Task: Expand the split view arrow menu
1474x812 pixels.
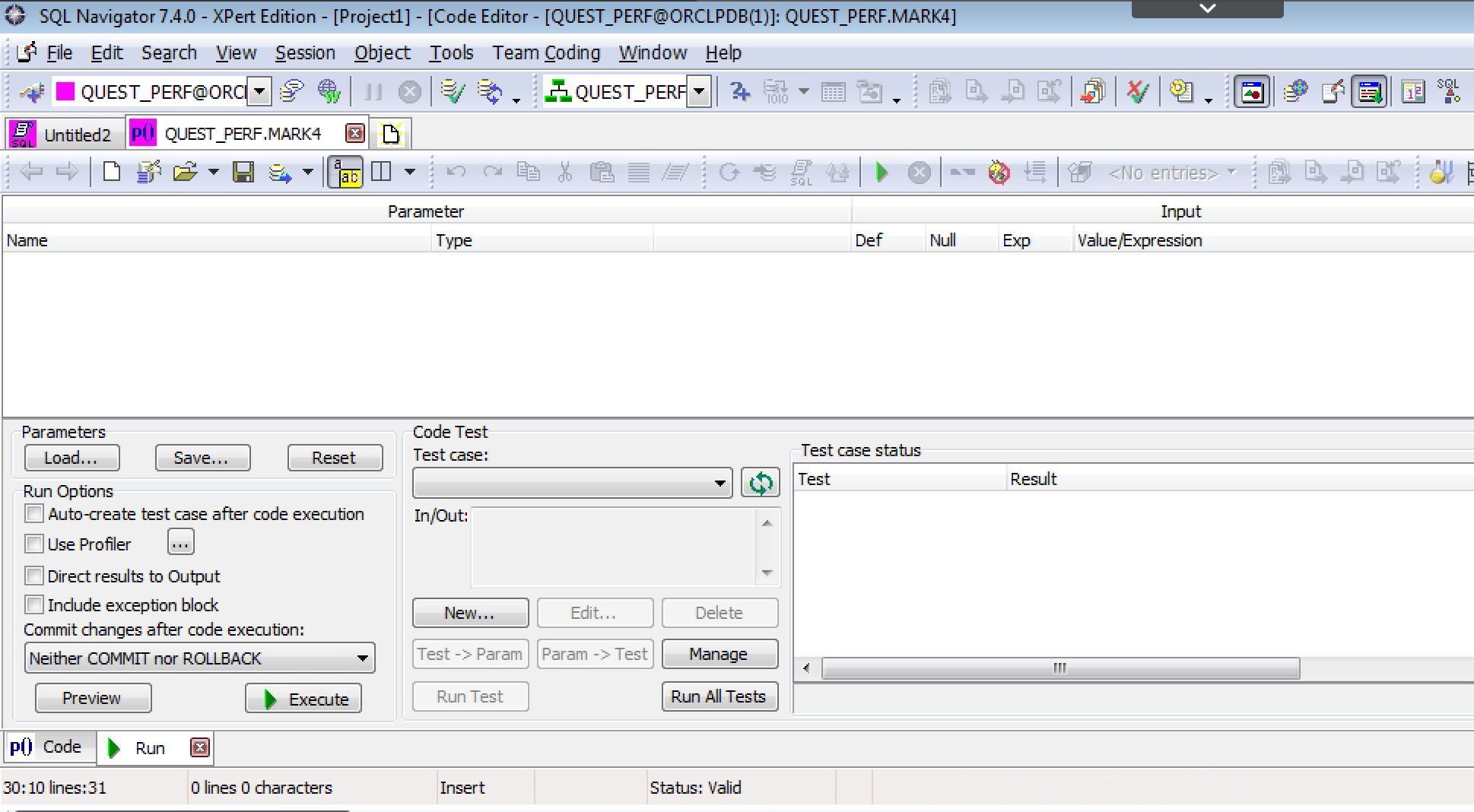Action: point(410,173)
